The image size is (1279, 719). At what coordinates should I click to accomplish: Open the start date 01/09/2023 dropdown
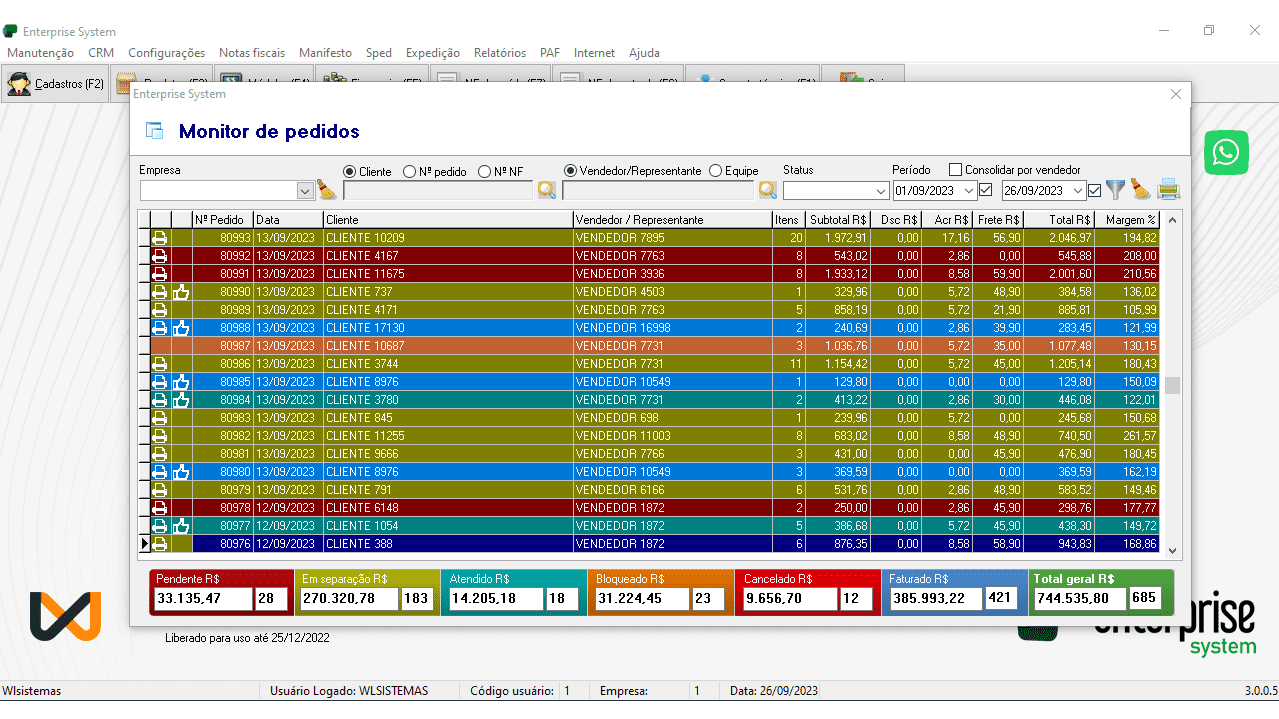[969, 191]
